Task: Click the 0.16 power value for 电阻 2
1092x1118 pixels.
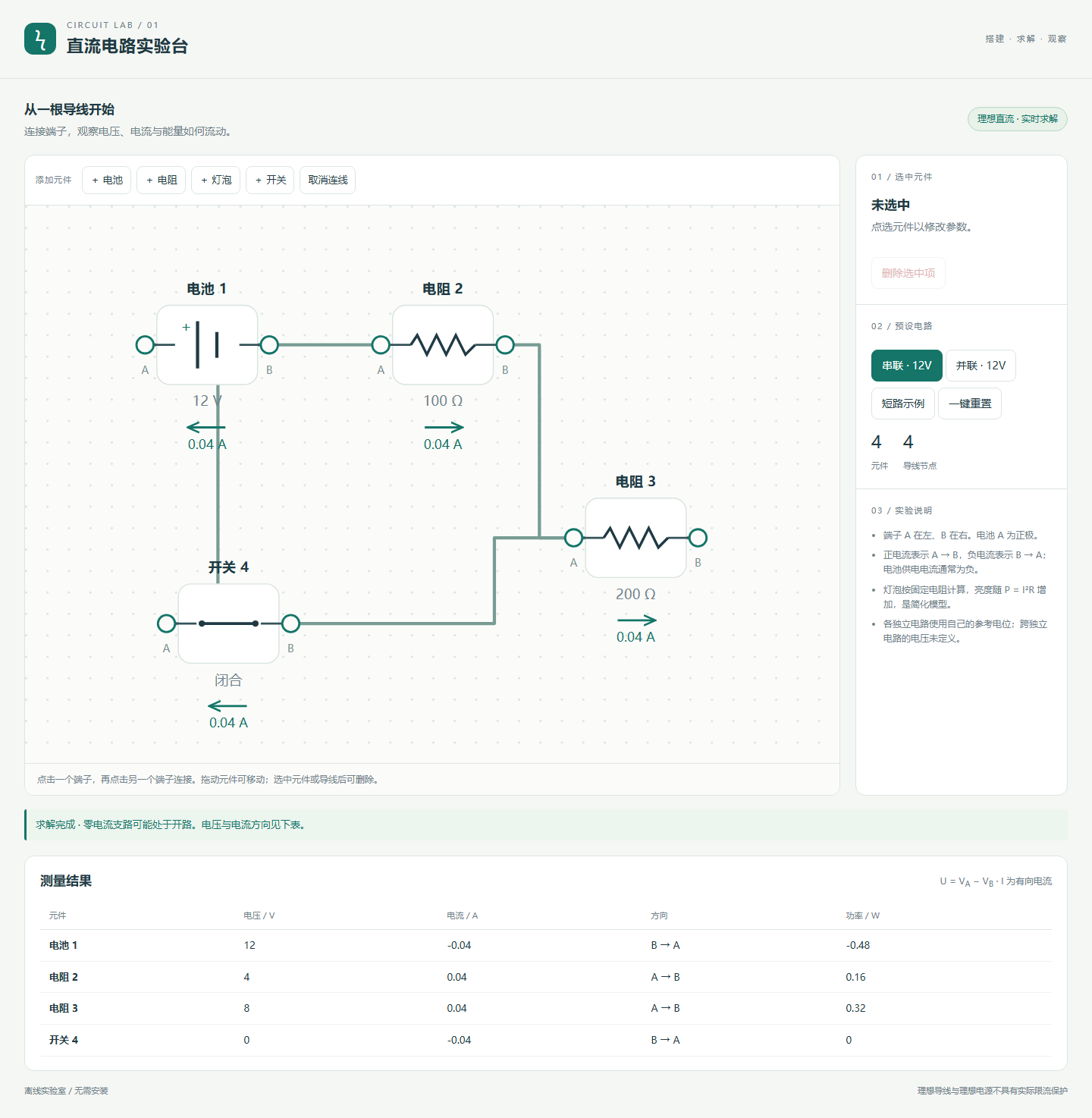Action: coord(855,977)
